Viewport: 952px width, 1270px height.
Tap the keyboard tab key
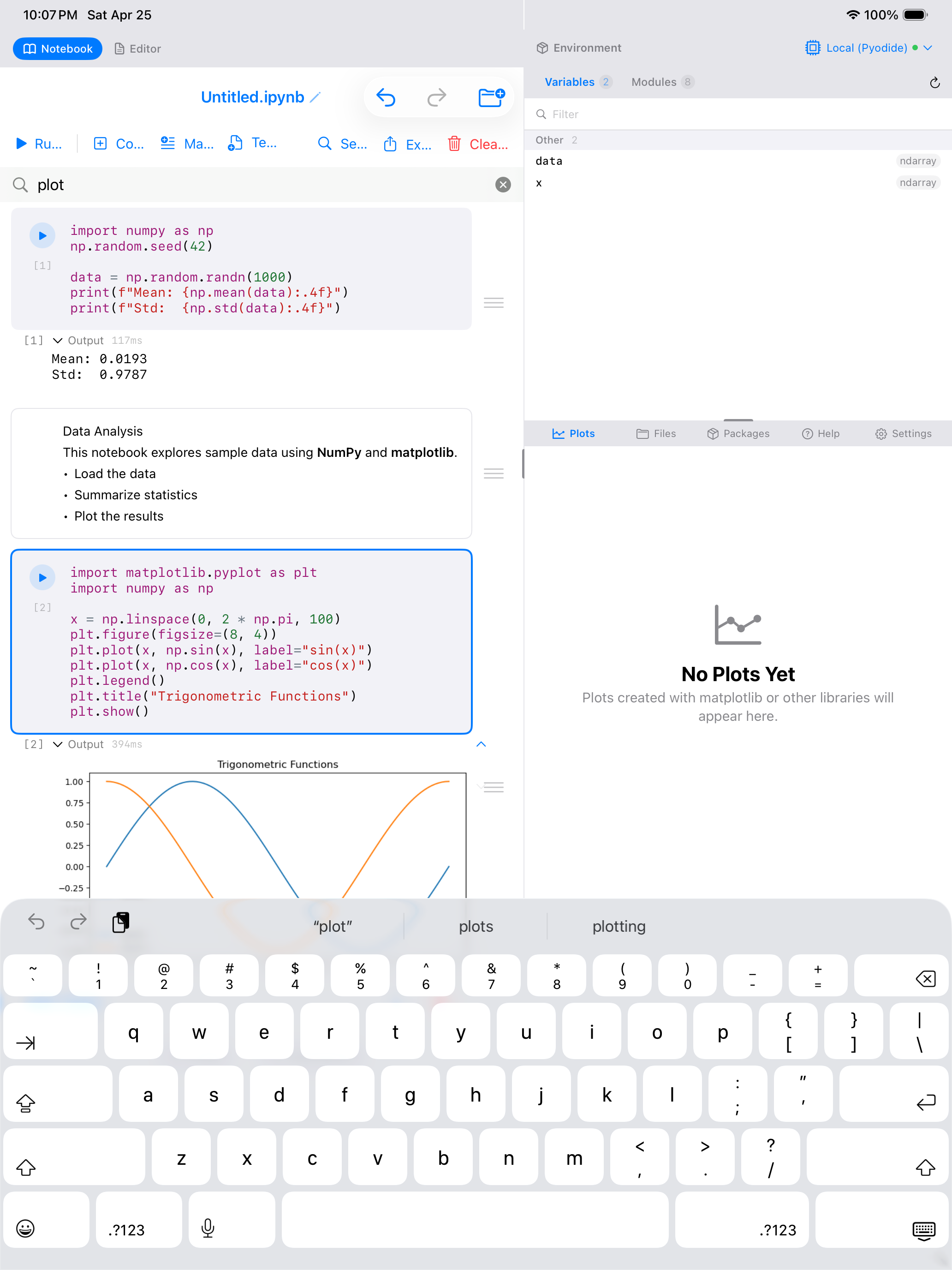coord(50,1032)
